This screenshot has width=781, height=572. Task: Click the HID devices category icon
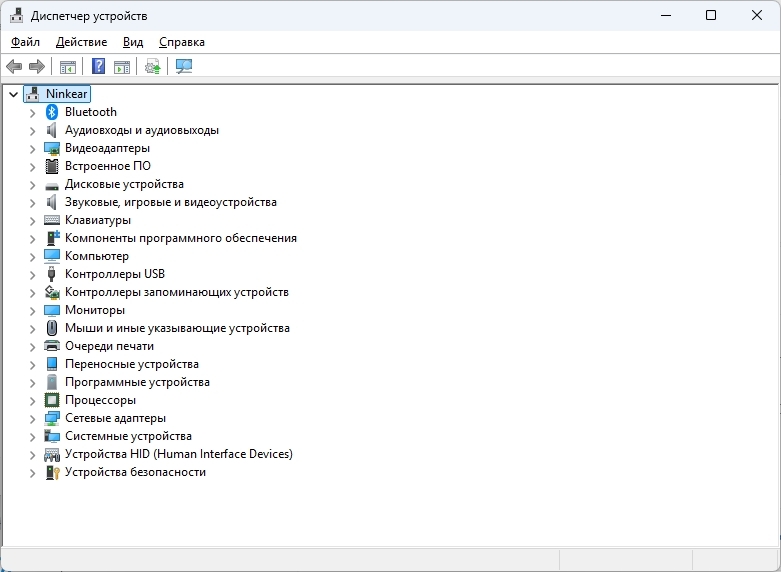(x=52, y=454)
